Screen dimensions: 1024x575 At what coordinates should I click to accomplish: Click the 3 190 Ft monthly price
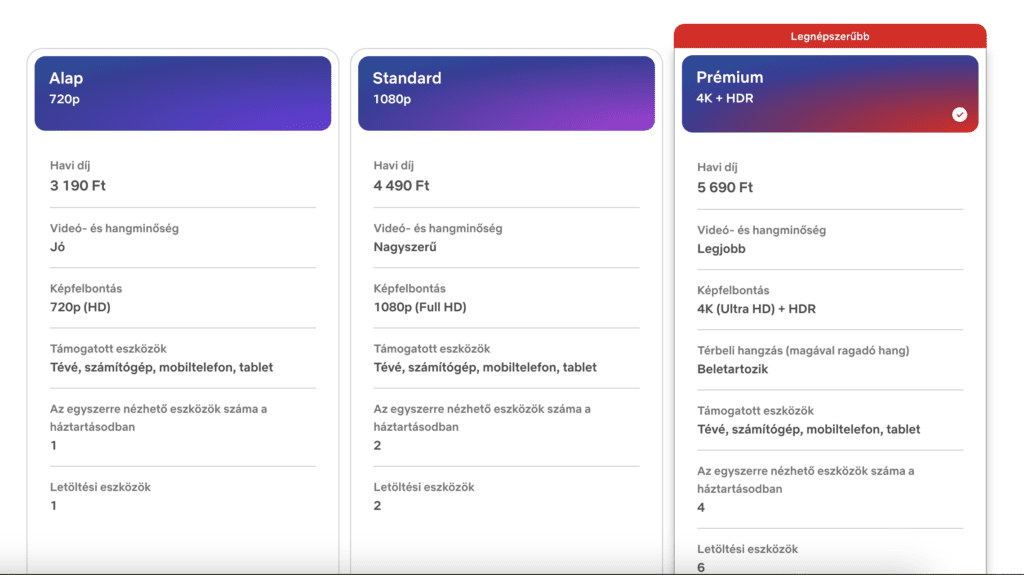(78, 186)
